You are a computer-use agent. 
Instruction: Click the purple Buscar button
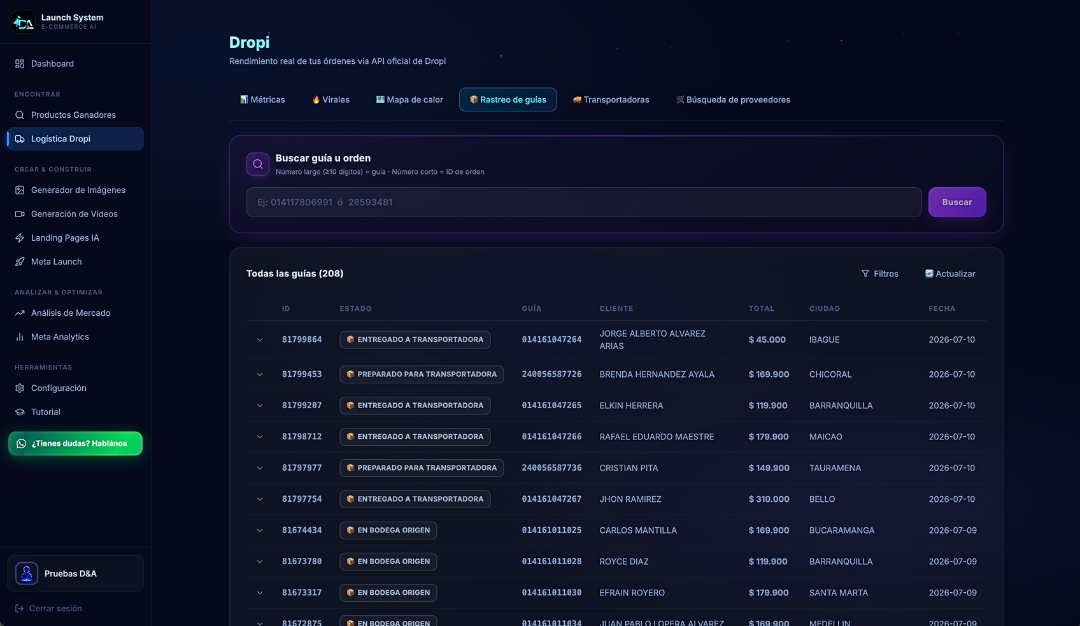957,202
